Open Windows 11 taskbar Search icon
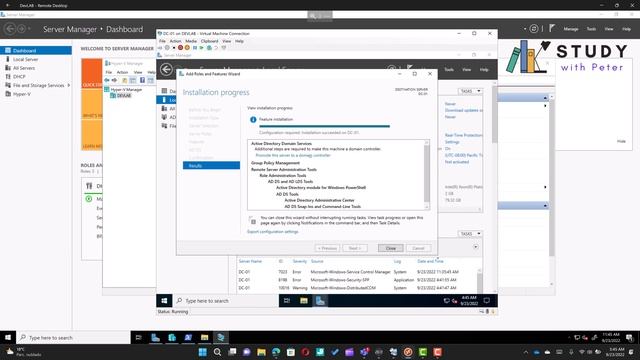The height and width of the screenshot is (360, 640). point(217,352)
